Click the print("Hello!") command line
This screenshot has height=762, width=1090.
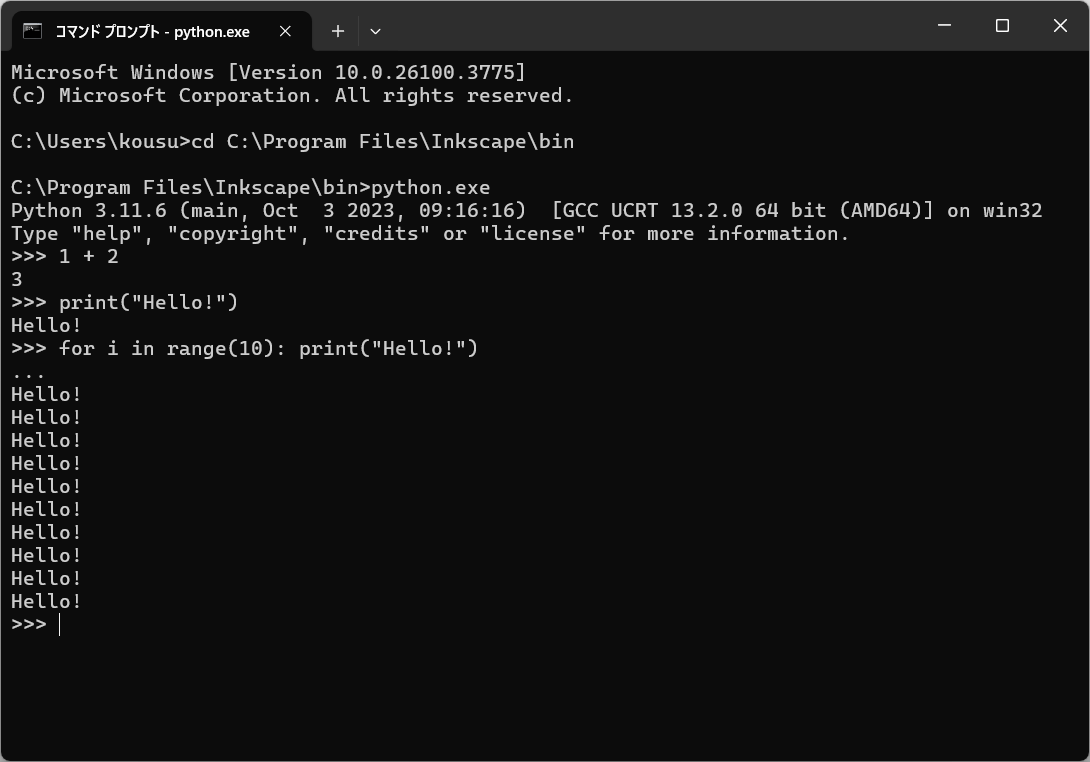pos(125,302)
